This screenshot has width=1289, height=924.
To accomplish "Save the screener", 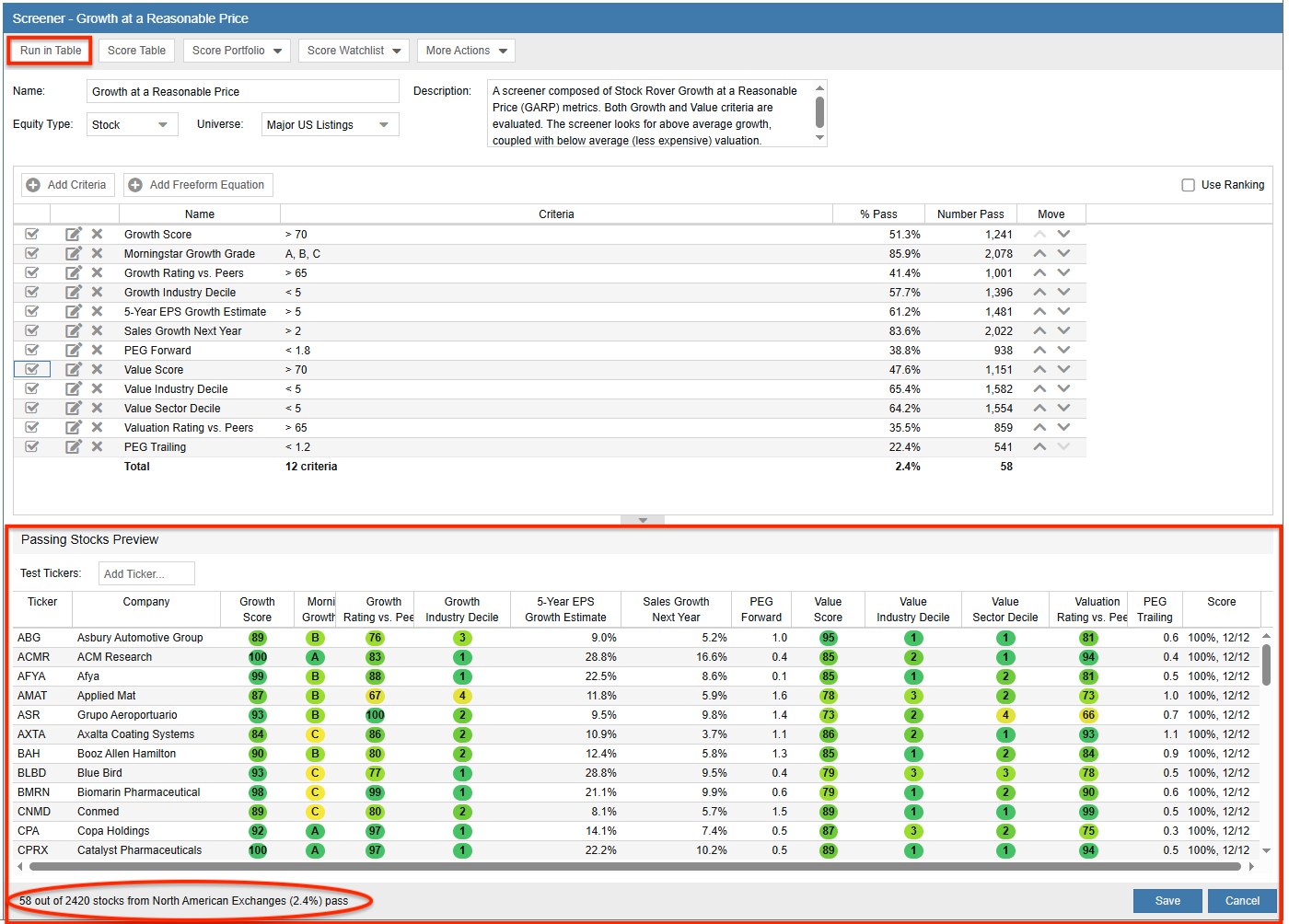I will [1167, 900].
